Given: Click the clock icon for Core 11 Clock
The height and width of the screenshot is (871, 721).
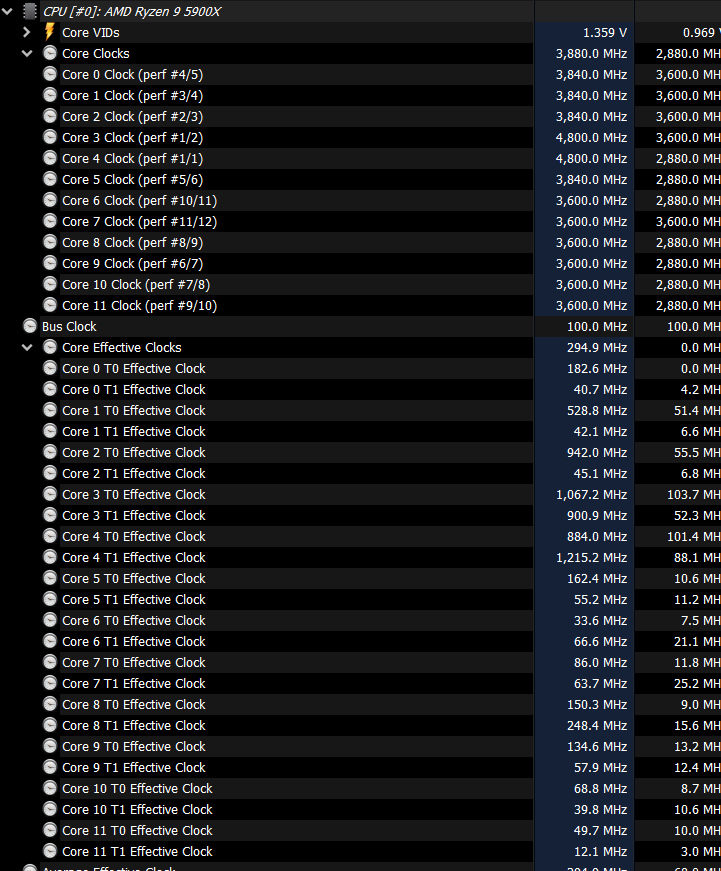Looking at the screenshot, I should click(x=50, y=306).
